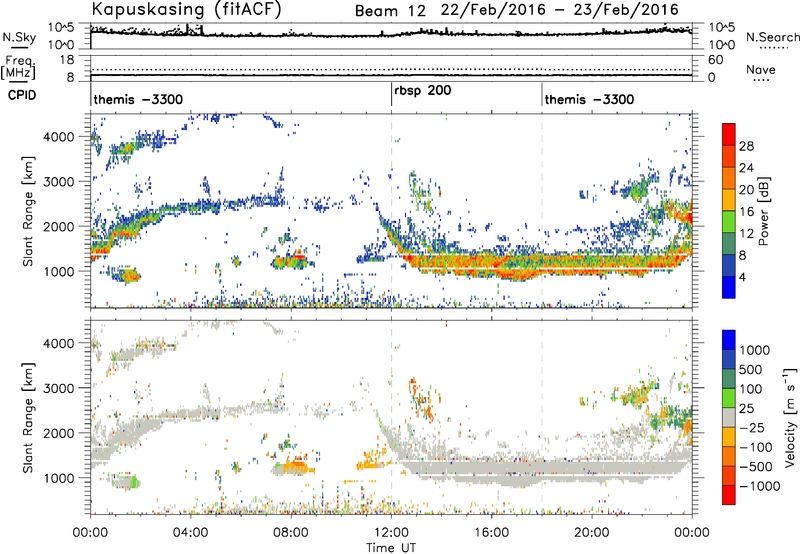Click the '1000' tick on velocity colorbar
Screen dimensions: 800x554
click(754, 350)
